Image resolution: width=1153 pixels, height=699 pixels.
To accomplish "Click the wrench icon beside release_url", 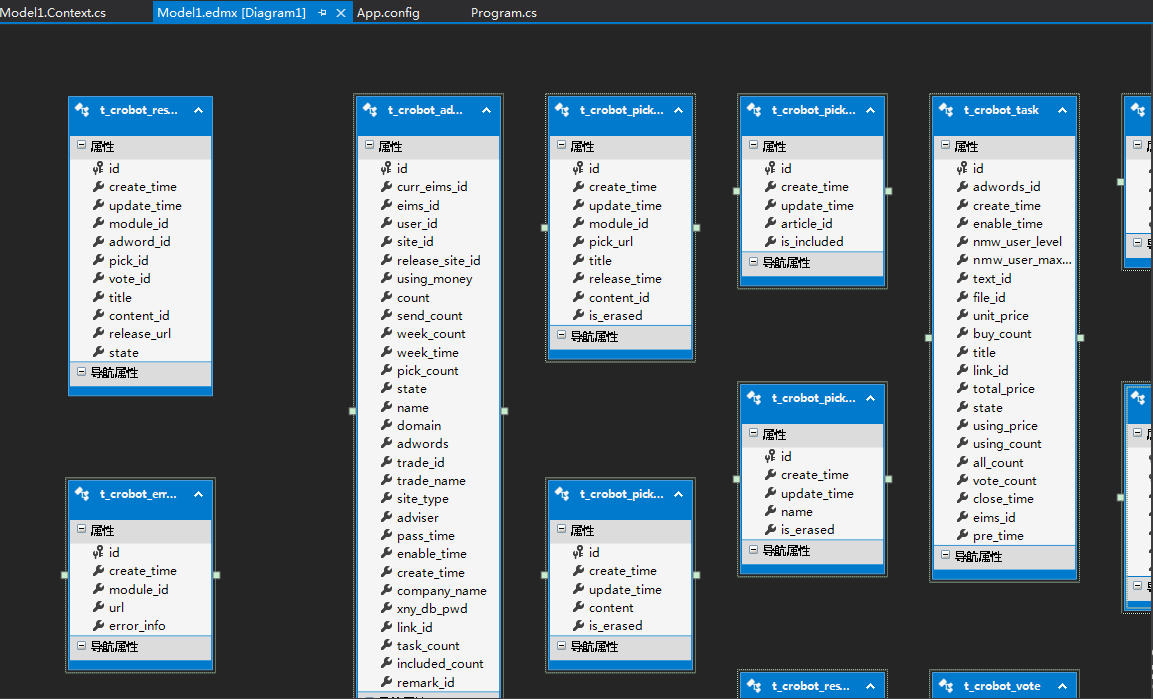I will tap(98, 334).
